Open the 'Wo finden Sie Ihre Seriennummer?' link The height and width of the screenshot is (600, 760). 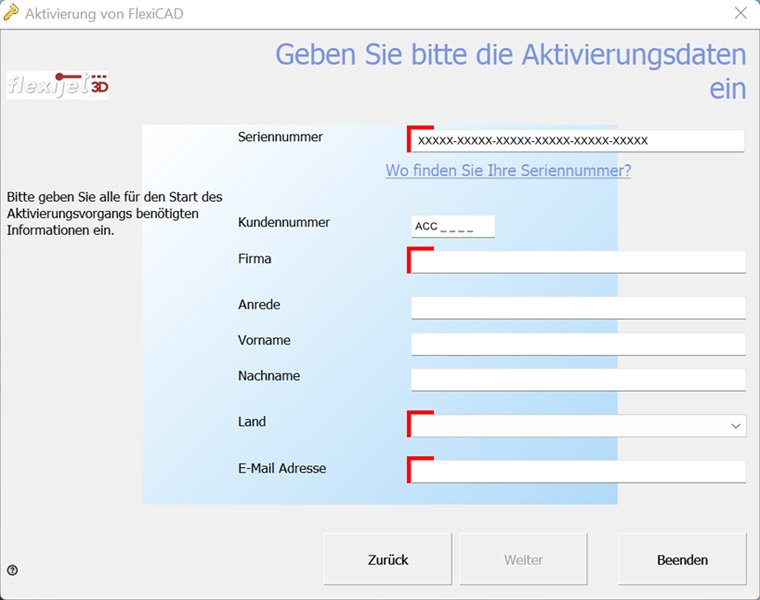pyautogui.click(x=508, y=170)
